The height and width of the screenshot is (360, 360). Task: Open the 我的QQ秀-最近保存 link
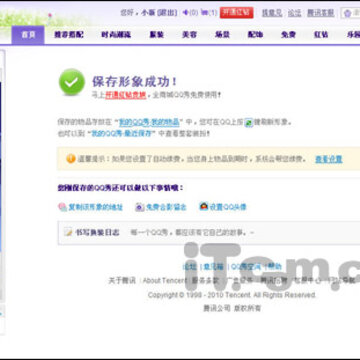(x=122, y=134)
